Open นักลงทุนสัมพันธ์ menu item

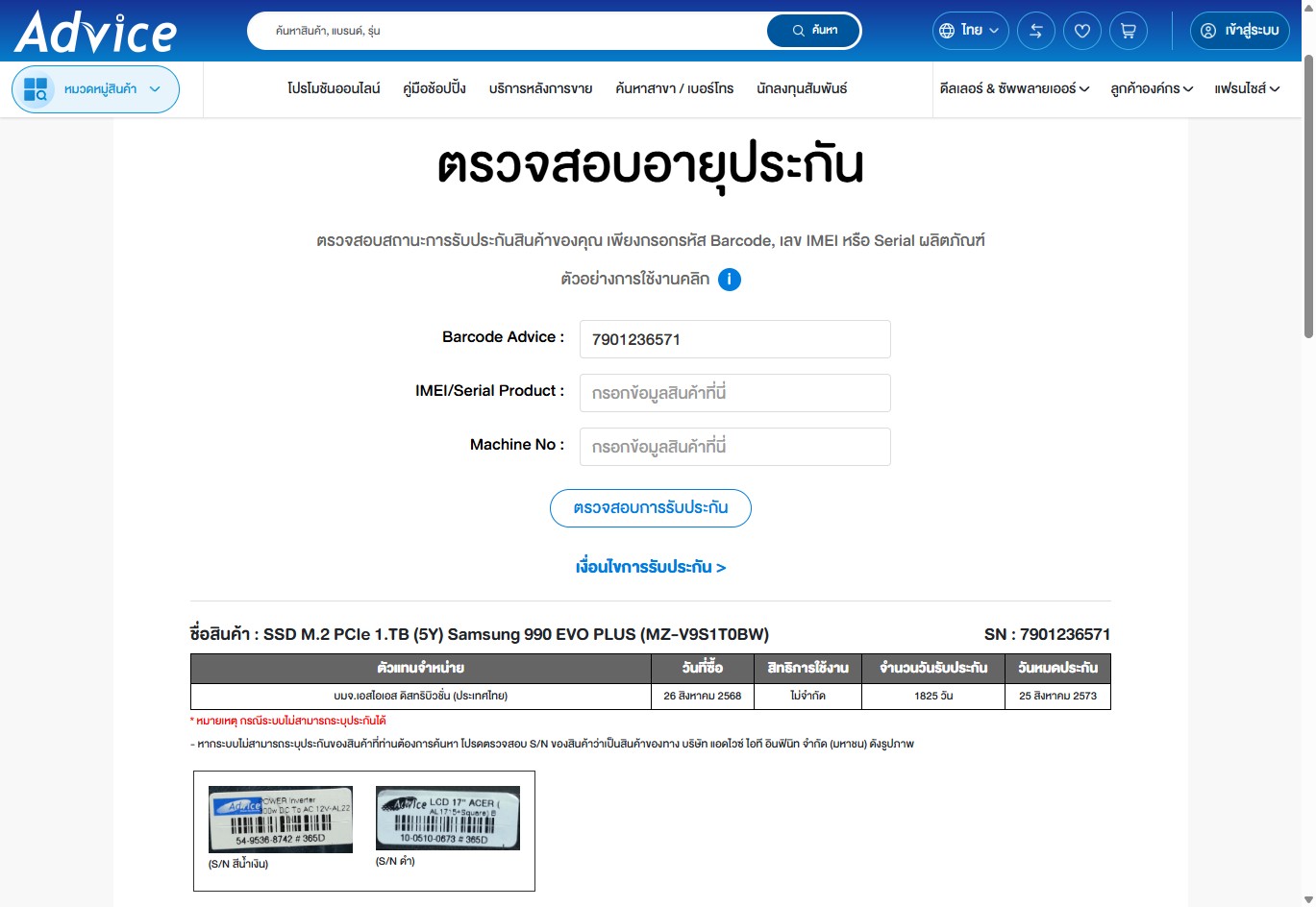click(802, 88)
